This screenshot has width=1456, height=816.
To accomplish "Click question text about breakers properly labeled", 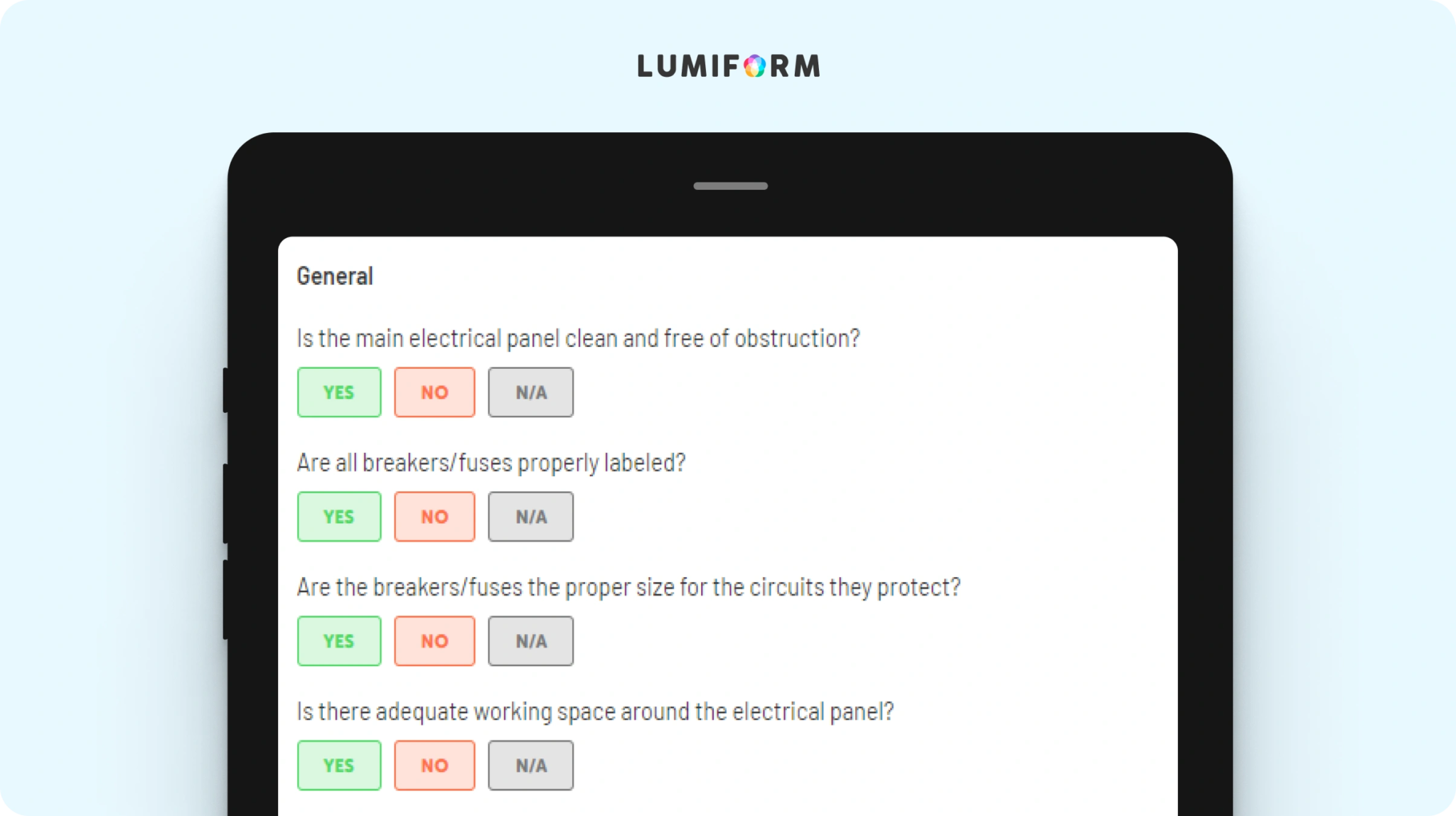I will (x=491, y=463).
